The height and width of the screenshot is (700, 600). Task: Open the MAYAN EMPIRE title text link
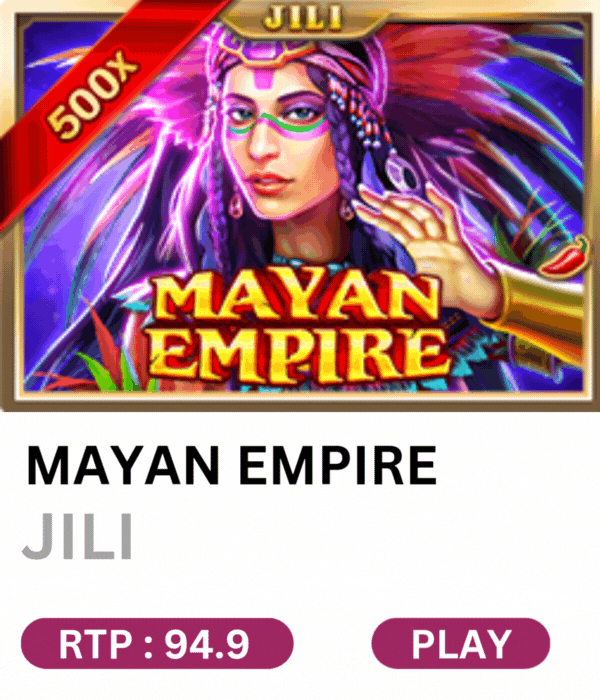[231, 466]
